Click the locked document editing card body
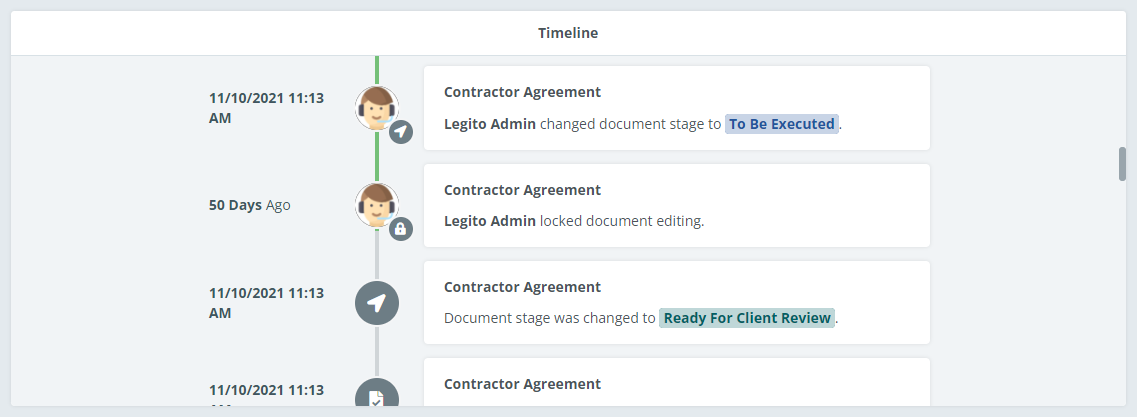The image size is (1137, 417). pyautogui.click(x=677, y=205)
